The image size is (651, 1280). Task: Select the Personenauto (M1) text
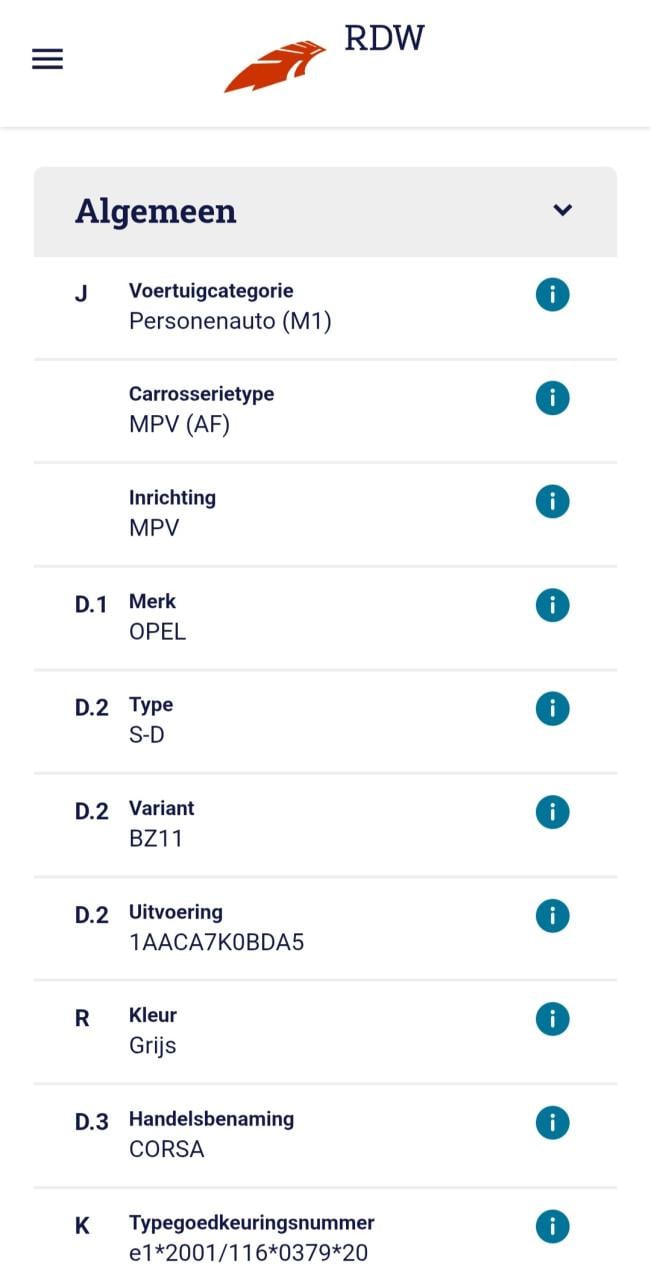pyautogui.click(x=230, y=321)
